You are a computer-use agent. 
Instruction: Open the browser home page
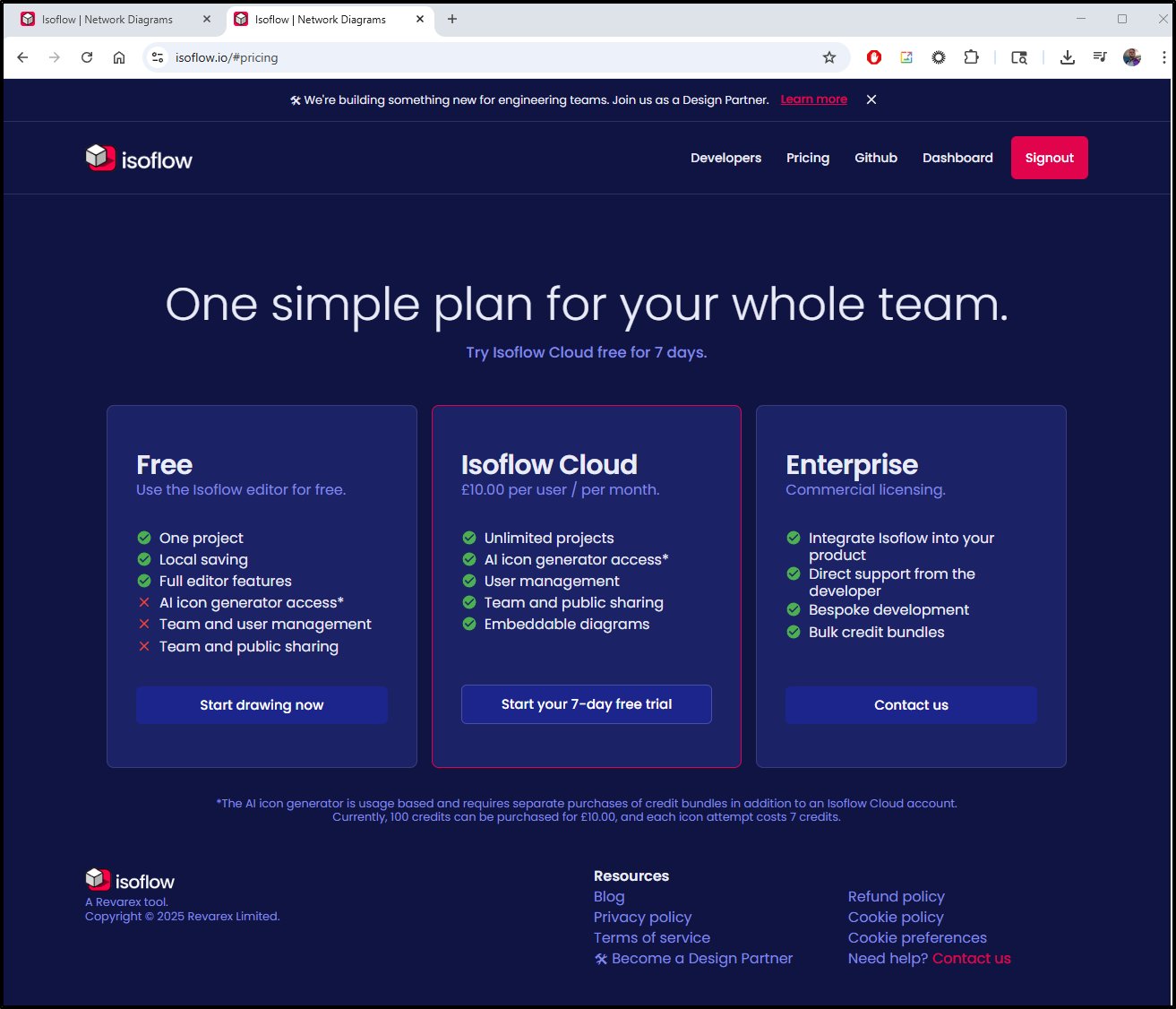[x=119, y=57]
